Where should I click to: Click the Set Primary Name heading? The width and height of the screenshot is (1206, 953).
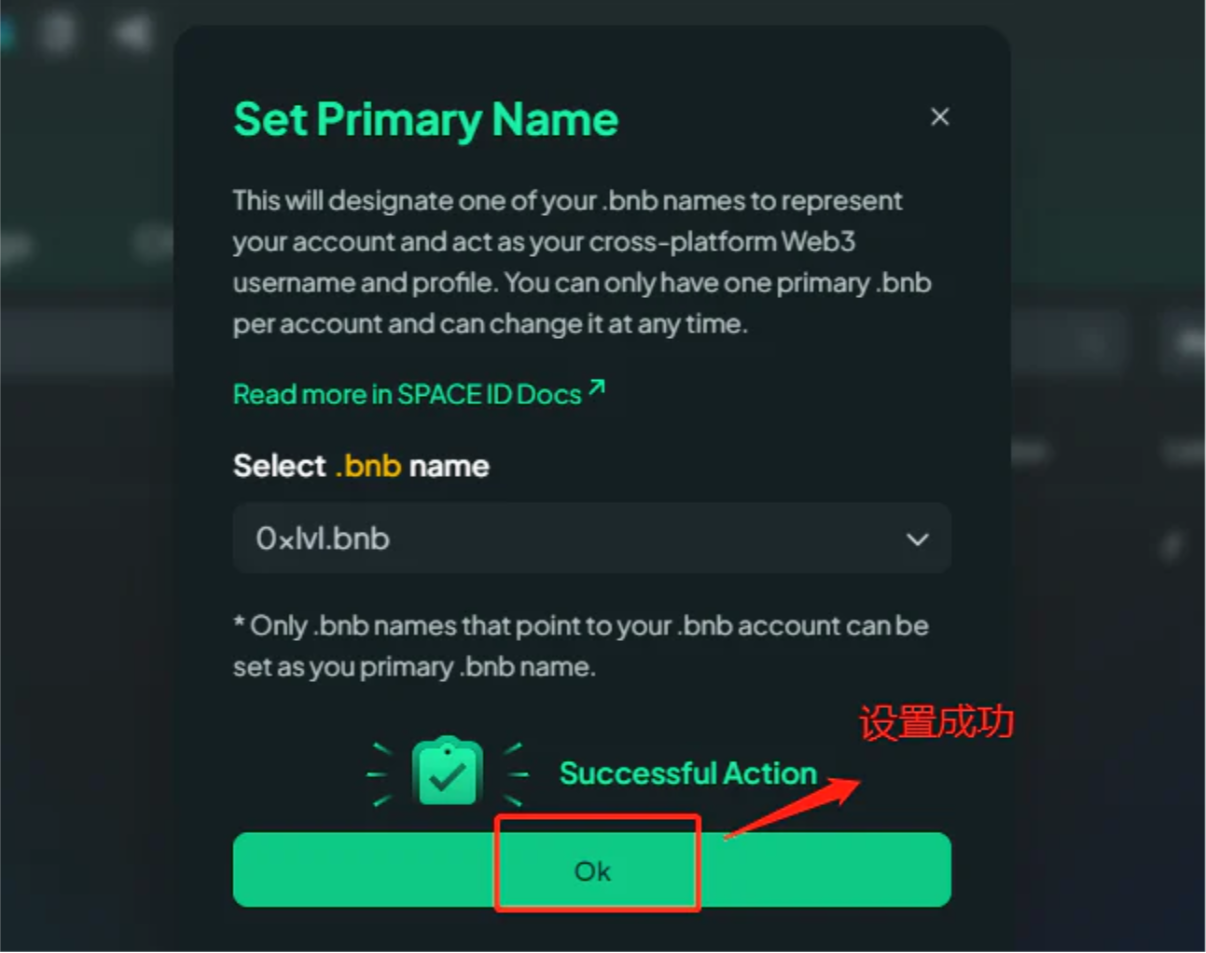(426, 119)
